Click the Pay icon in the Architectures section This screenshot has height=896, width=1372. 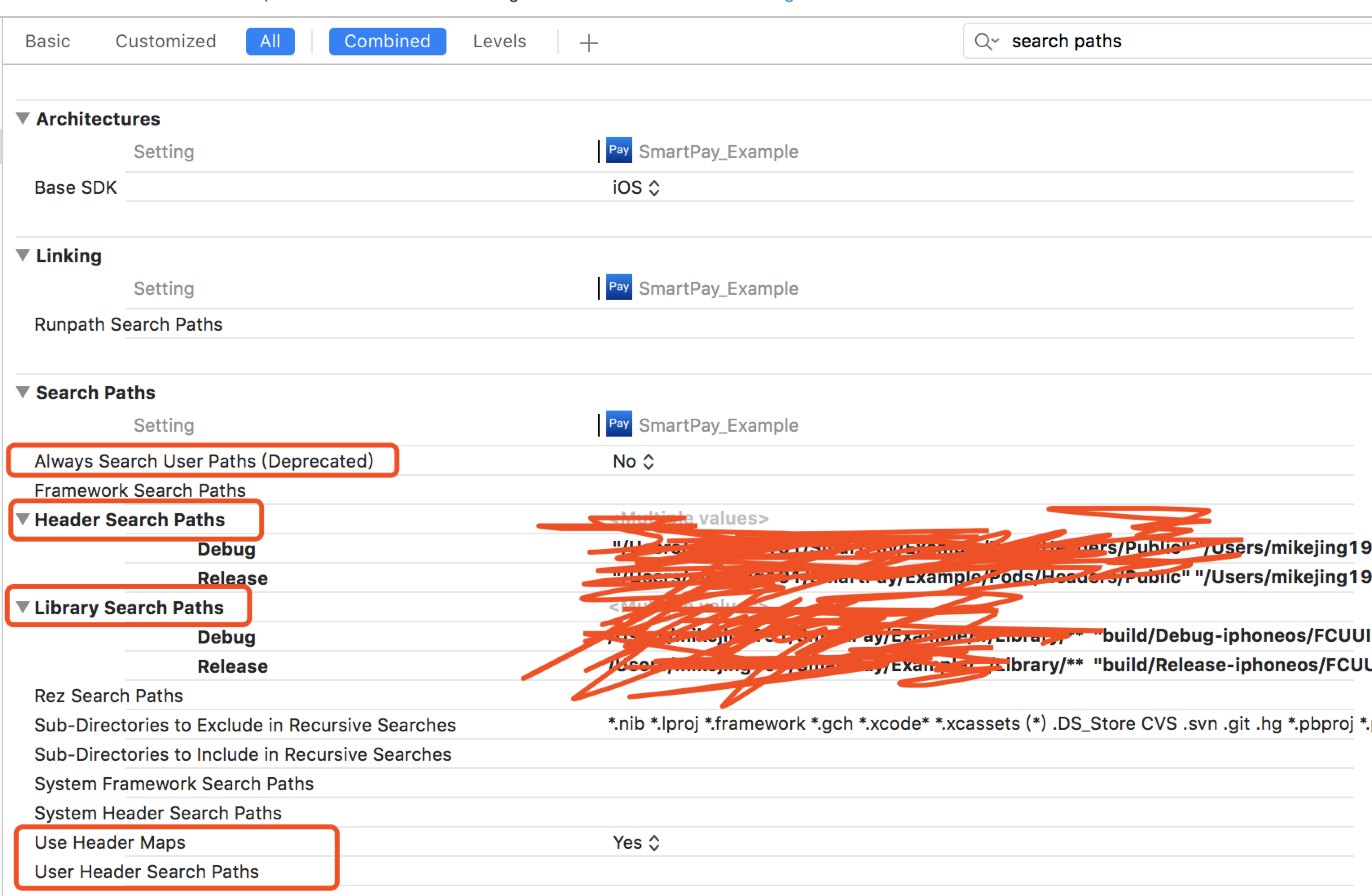click(618, 150)
